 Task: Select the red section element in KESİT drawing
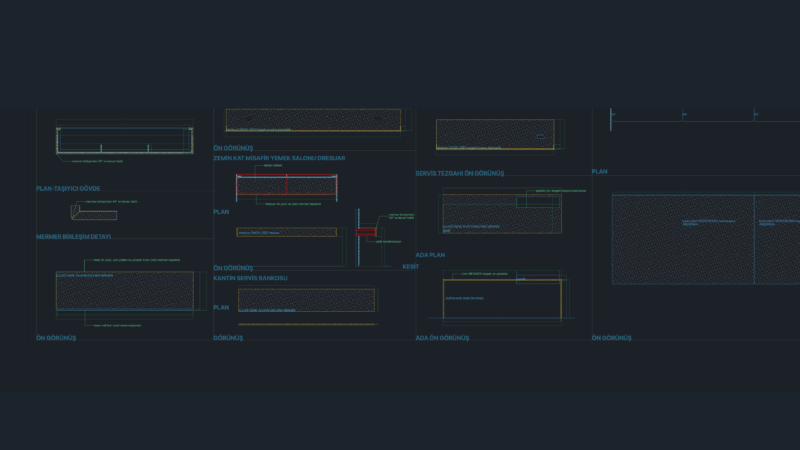point(366,232)
